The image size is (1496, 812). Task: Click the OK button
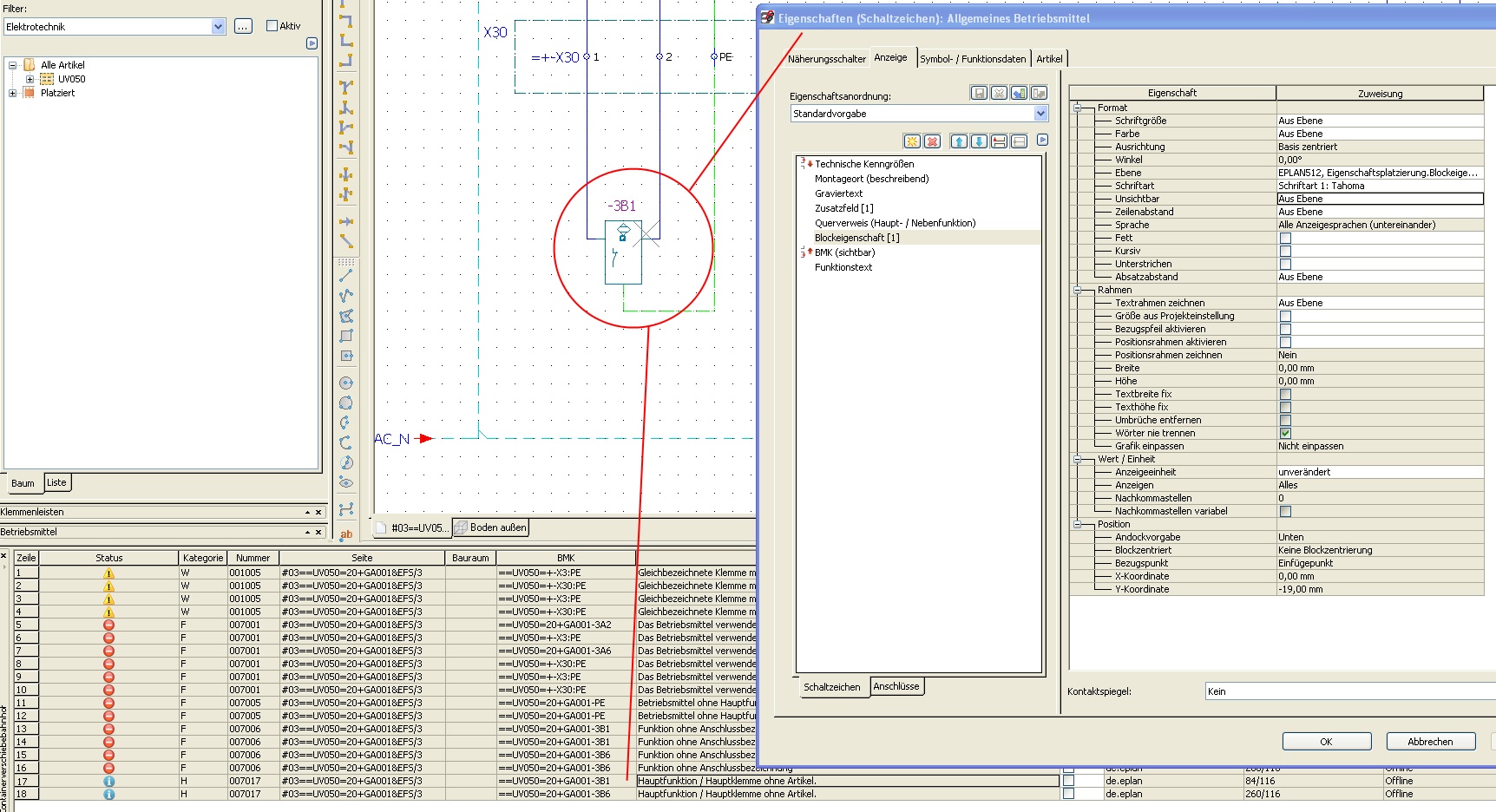[1326, 742]
